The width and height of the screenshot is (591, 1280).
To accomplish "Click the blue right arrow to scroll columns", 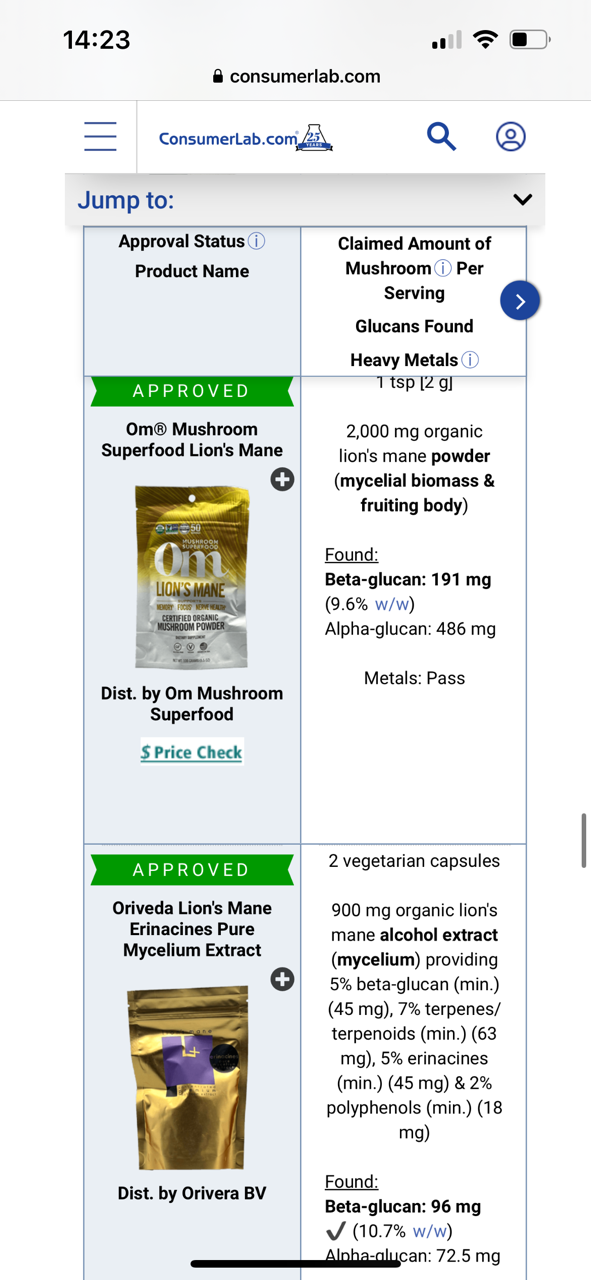I will tap(519, 300).
